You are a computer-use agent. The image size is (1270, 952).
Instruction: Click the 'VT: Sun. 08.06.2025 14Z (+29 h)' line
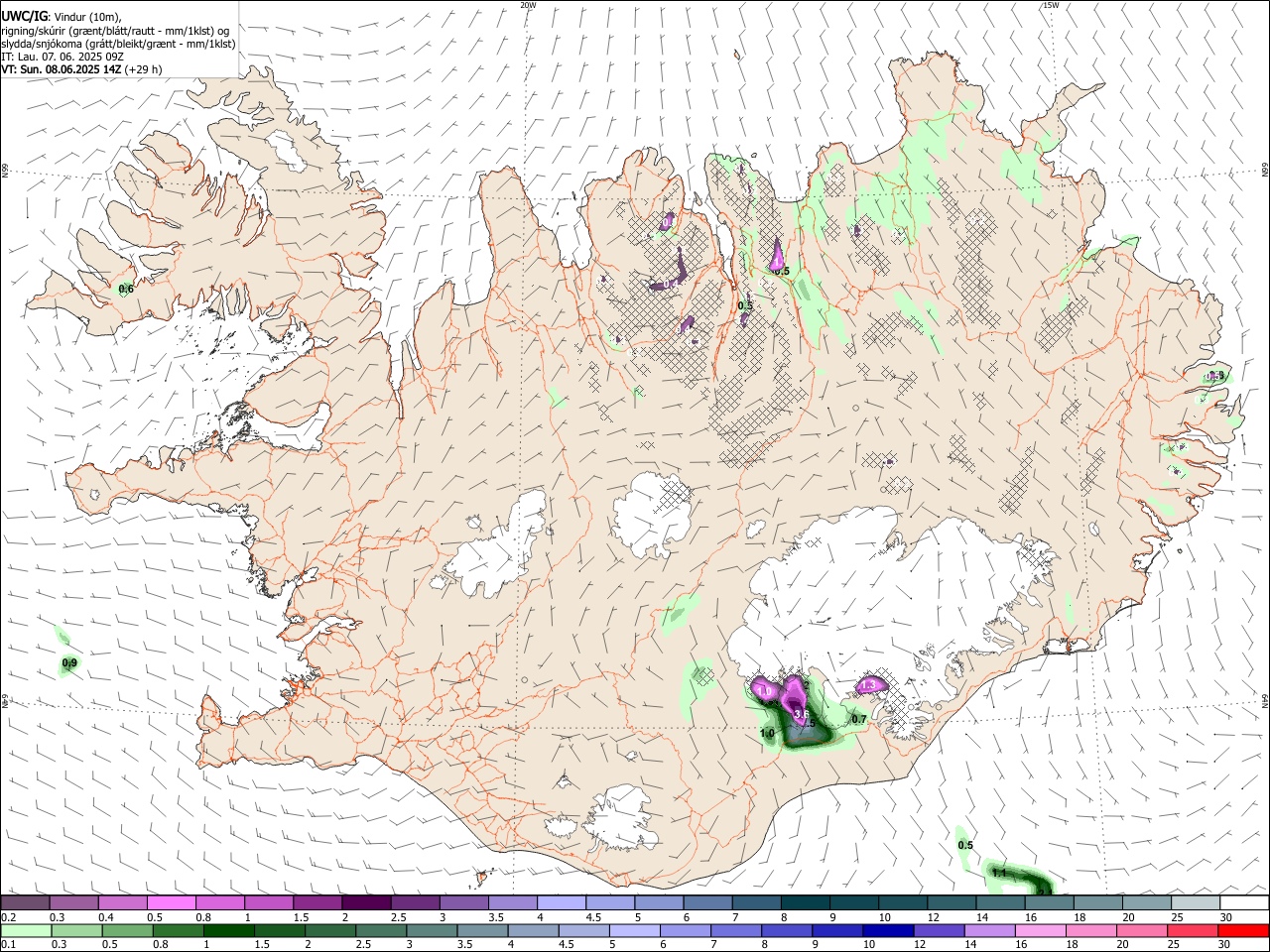click(81, 69)
